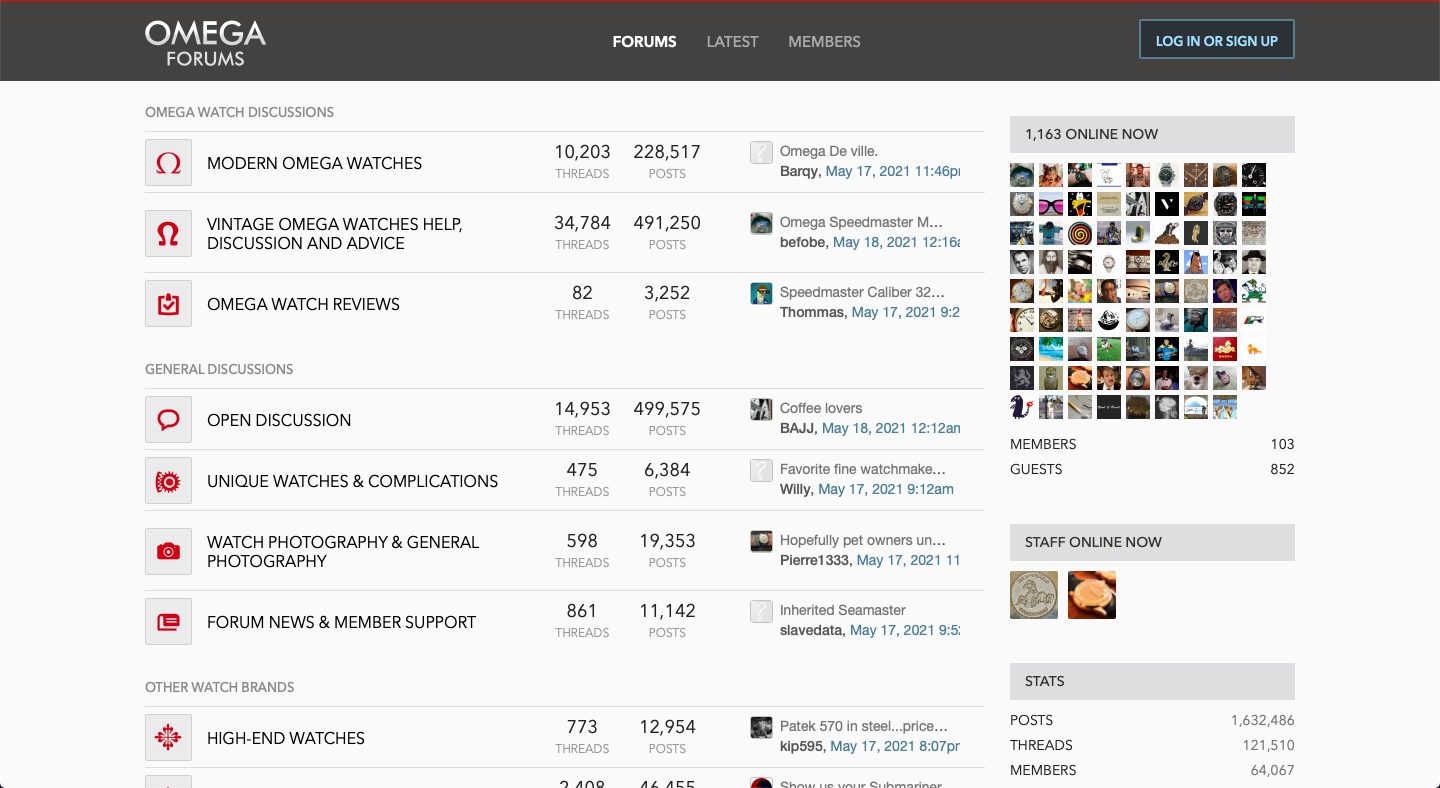Click the Guests 852 count
Viewport: 1440px width, 788px height.
pyautogui.click(x=1282, y=469)
